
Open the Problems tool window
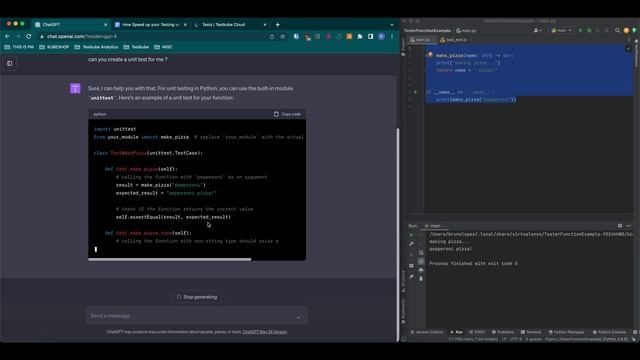[x=503, y=332]
